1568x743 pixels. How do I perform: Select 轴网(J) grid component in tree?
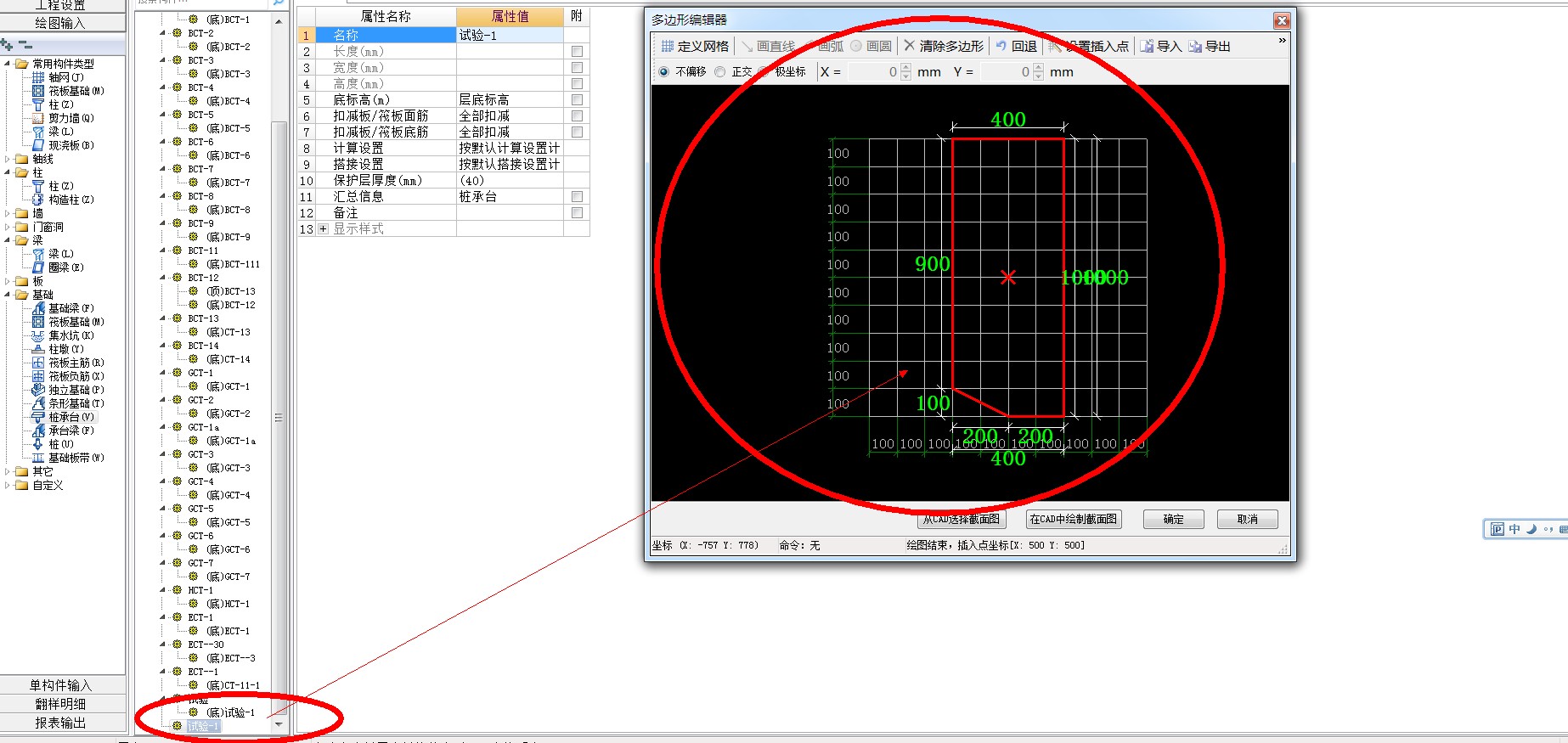[x=65, y=77]
